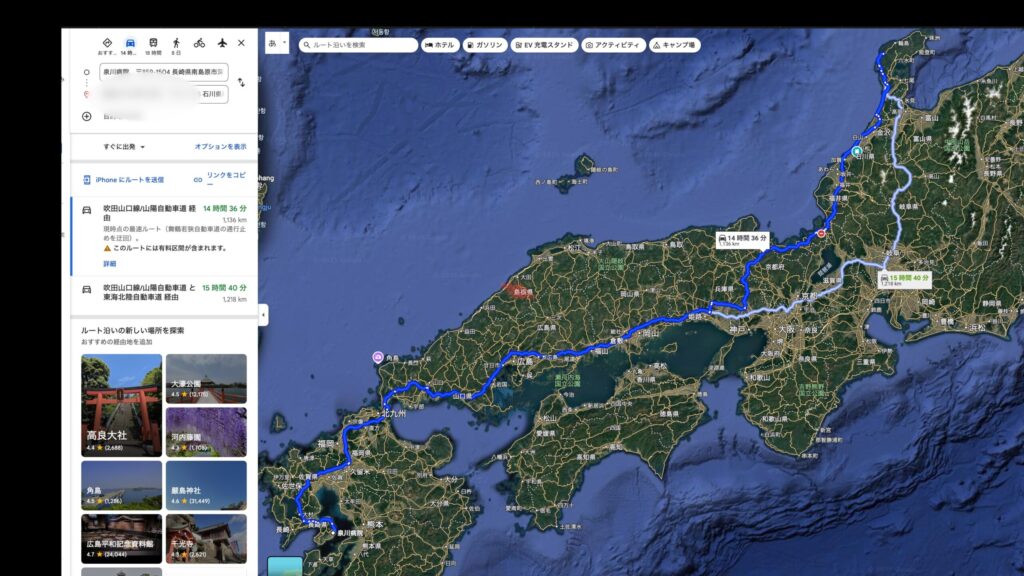Close the directions panel
The width and height of the screenshot is (1024, 576).
[x=241, y=43]
